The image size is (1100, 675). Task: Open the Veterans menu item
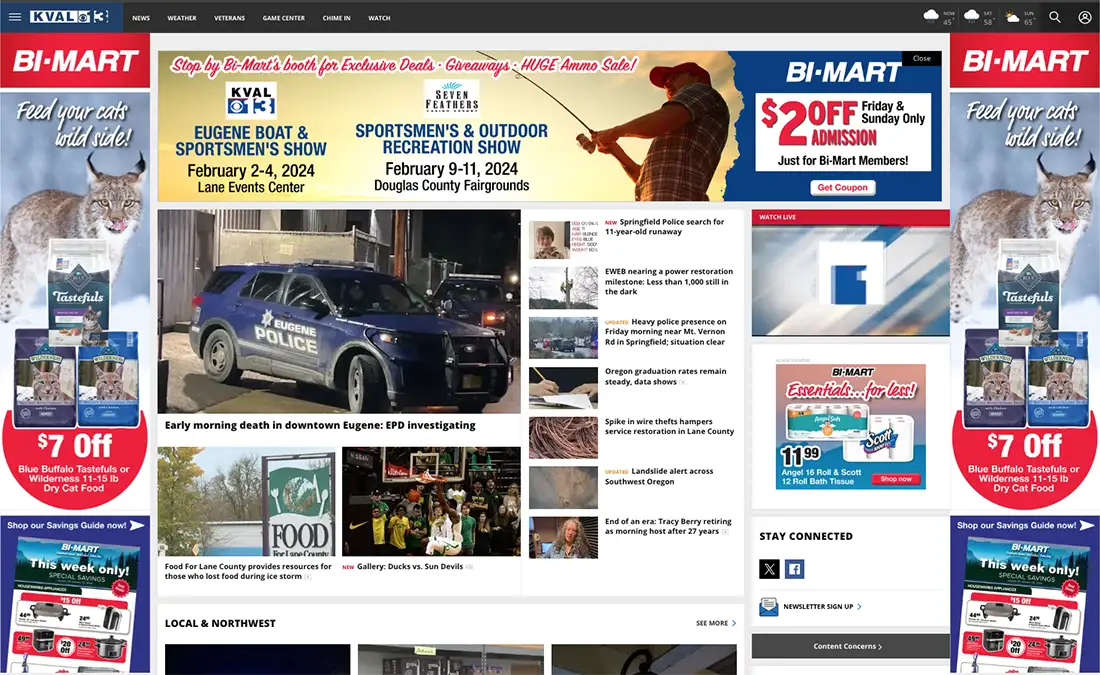point(229,18)
